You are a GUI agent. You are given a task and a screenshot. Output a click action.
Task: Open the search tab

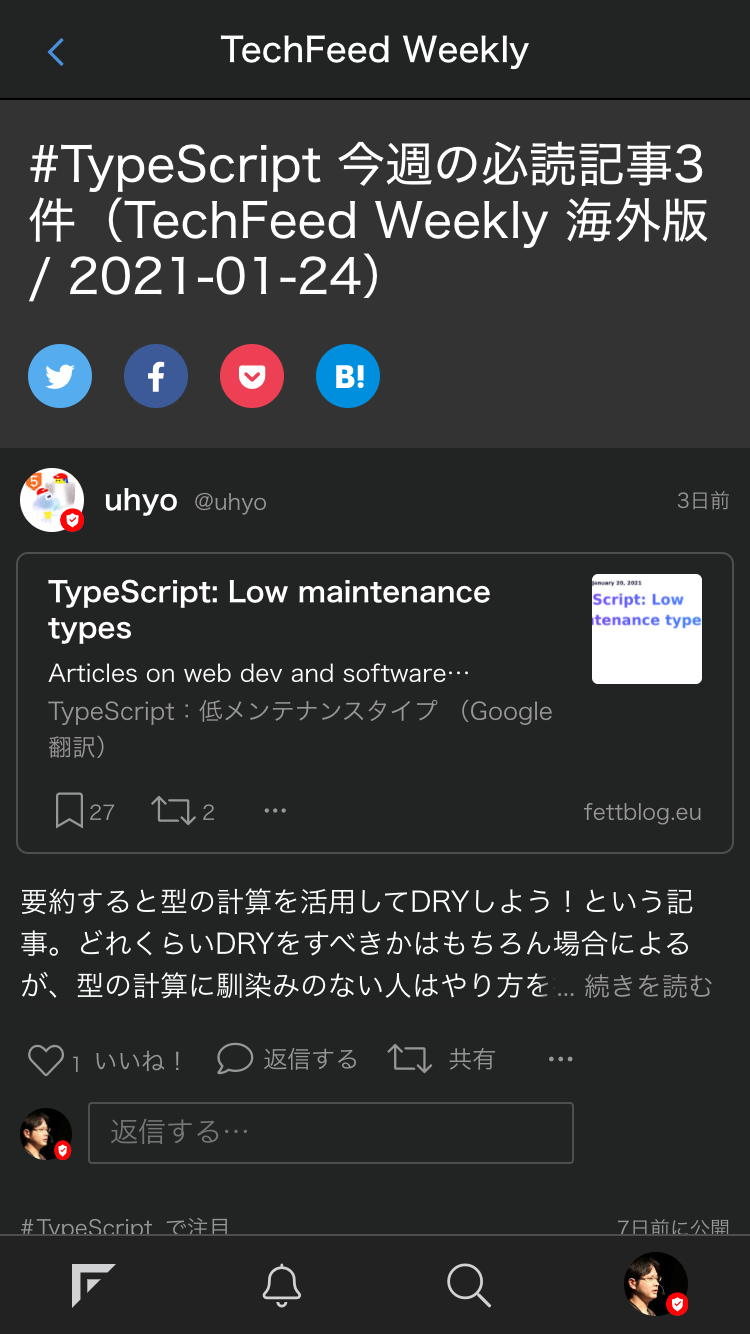coord(468,1285)
